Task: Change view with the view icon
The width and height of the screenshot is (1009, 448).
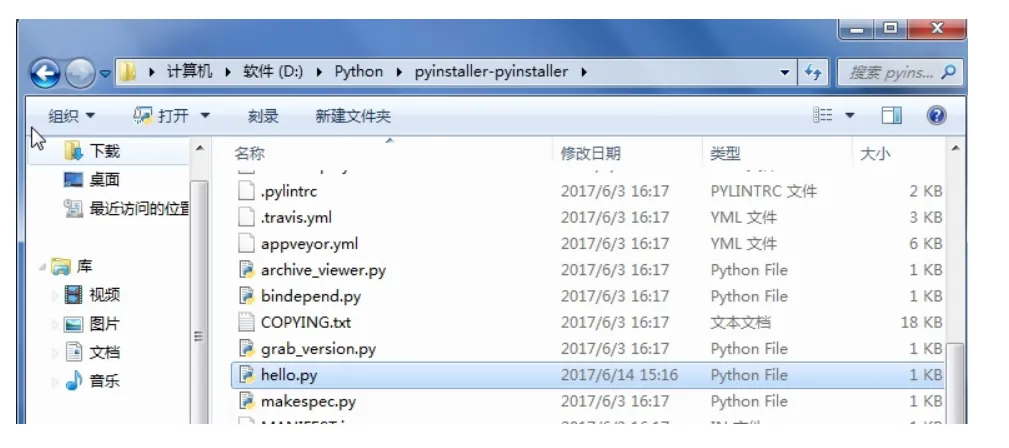Action: tap(822, 115)
